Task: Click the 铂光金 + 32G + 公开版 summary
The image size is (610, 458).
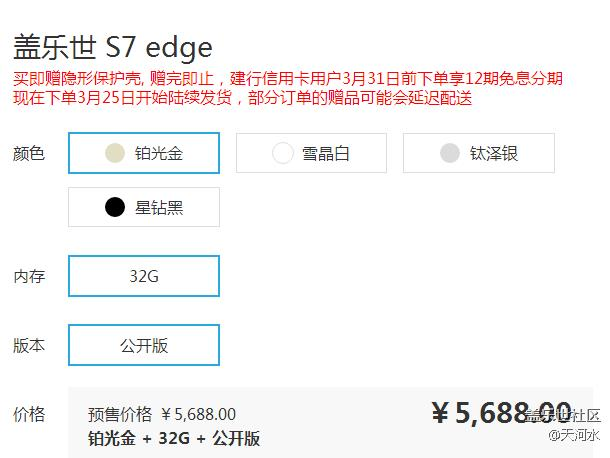Action: pos(174,437)
